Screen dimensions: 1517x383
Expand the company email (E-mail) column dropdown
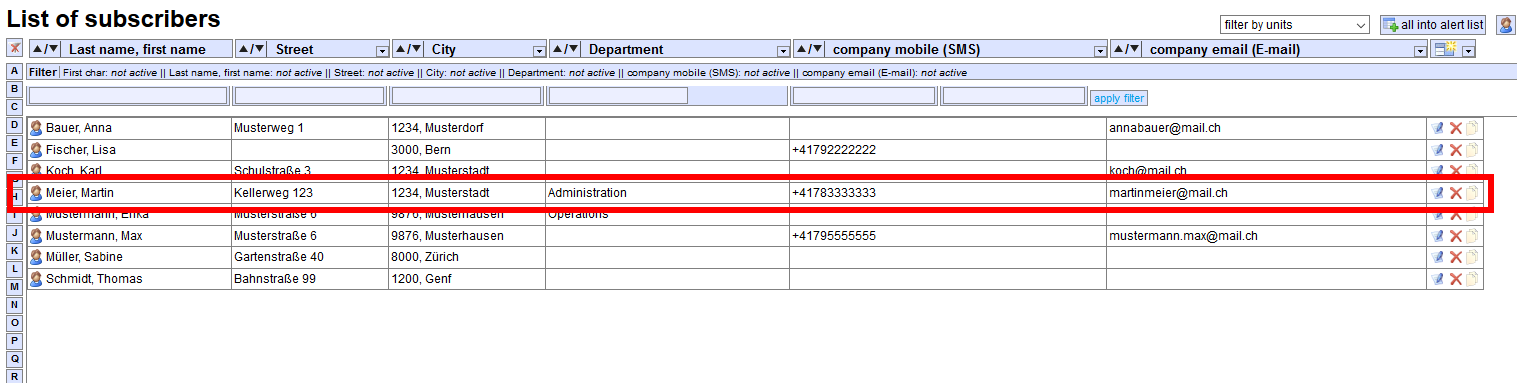click(x=1420, y=50)
